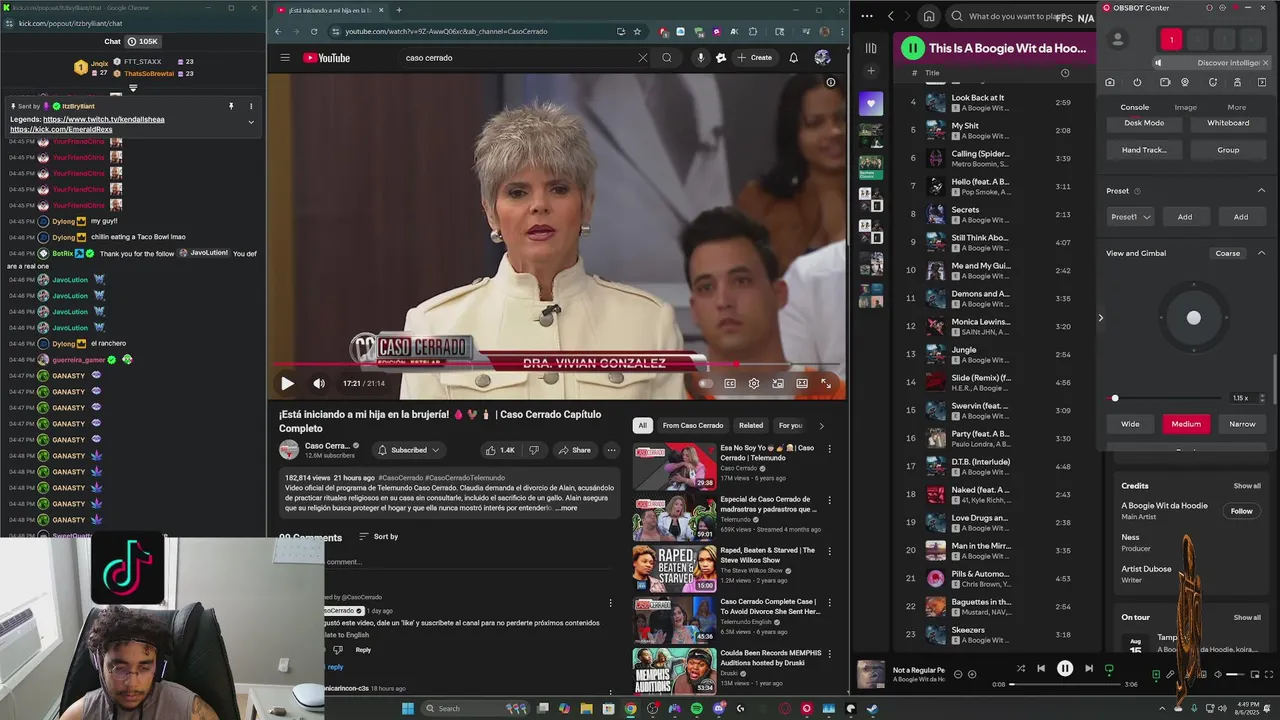This screenshot has height=720, width=1280.
Task: Toggle YouTube closed captions
Action: (x=730, y=383)
